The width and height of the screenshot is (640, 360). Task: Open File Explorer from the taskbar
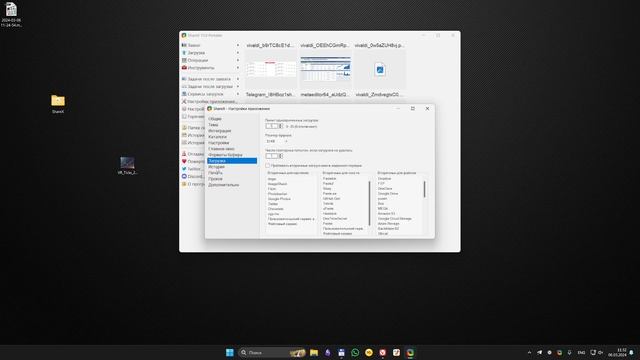point(314,353)
